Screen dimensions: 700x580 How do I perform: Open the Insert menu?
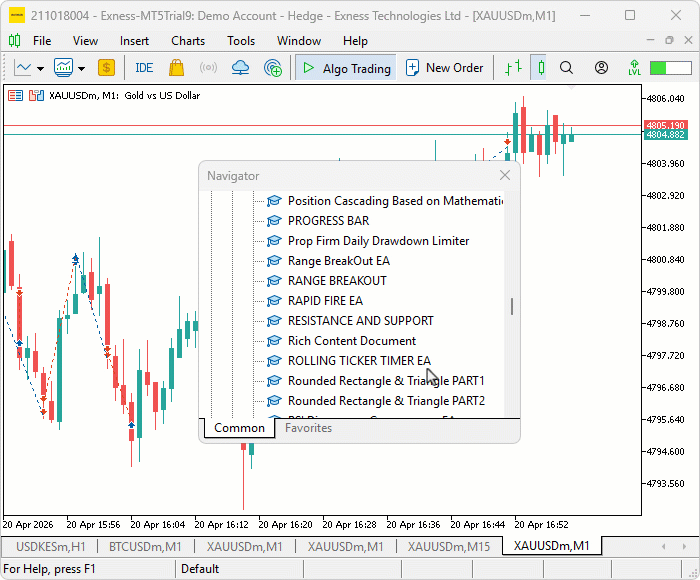(x=134, y=41)
